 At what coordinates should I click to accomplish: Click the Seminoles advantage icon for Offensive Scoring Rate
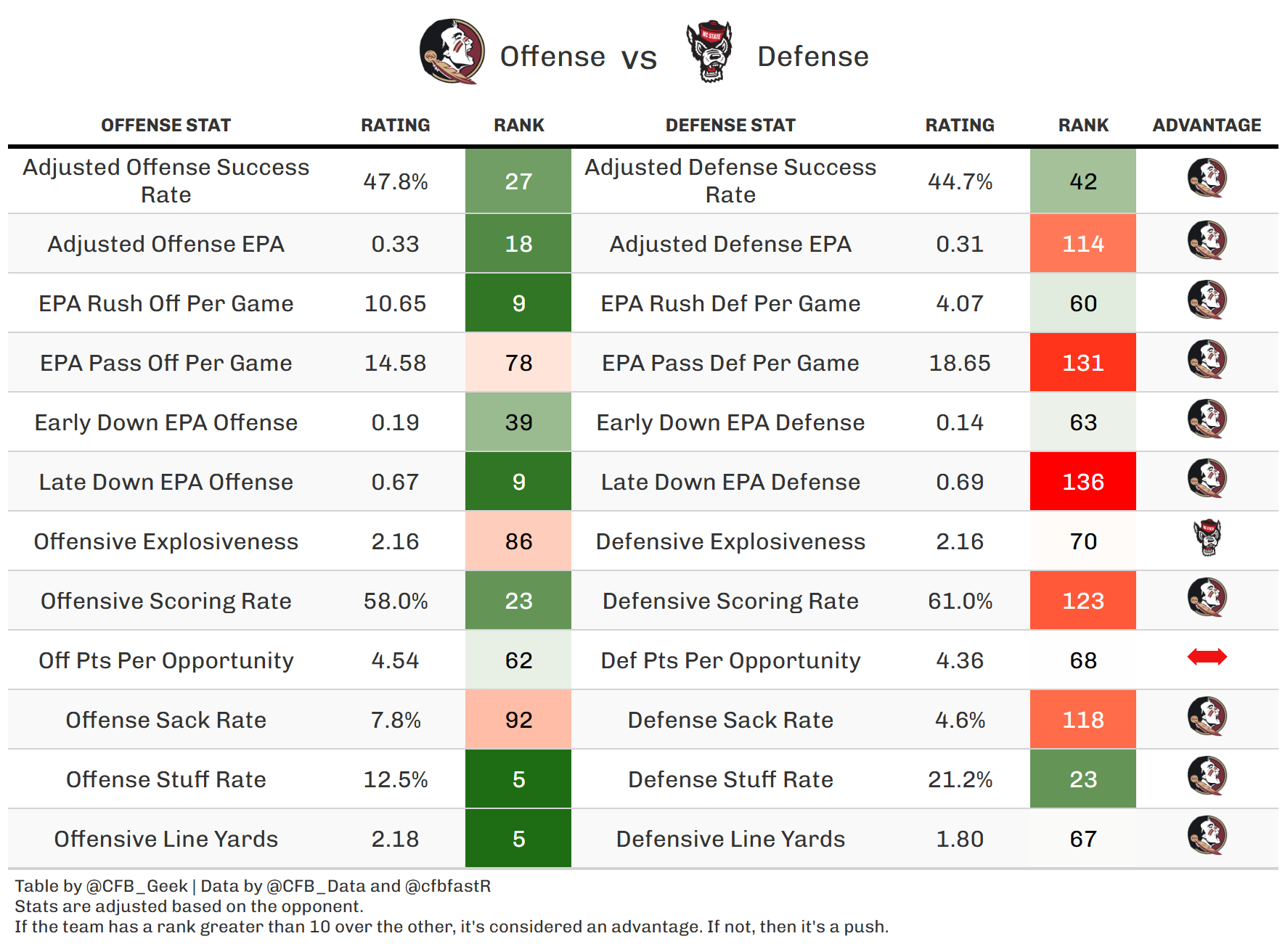point(1207,598)
